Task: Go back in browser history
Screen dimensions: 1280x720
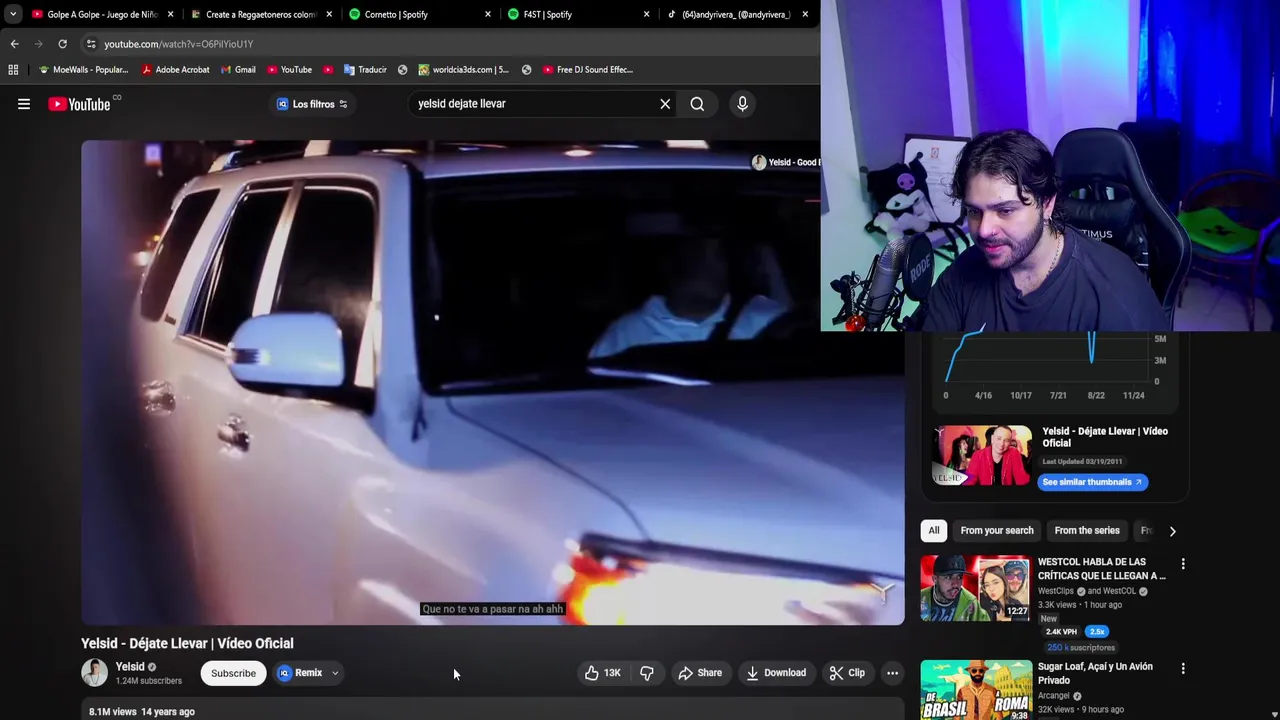Action: 14,44
